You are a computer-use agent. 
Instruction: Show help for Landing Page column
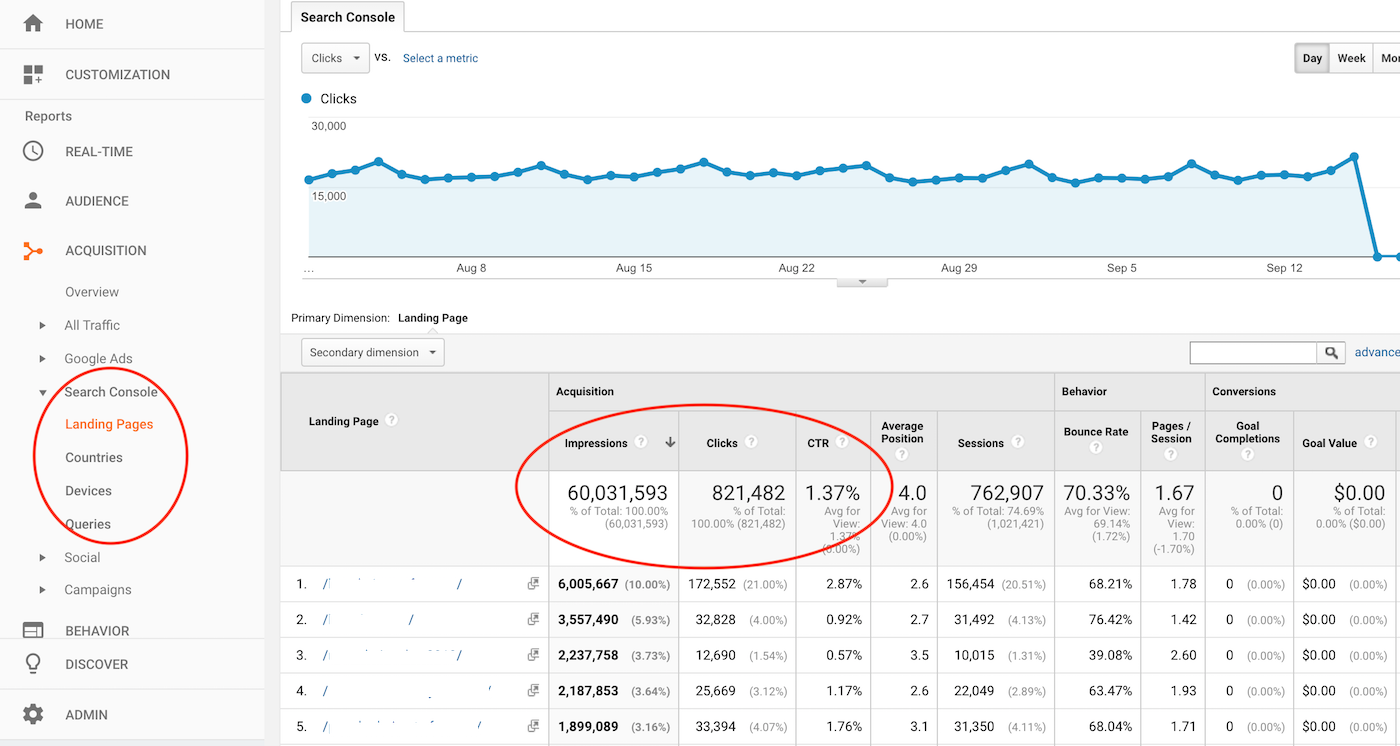[391, 420]
